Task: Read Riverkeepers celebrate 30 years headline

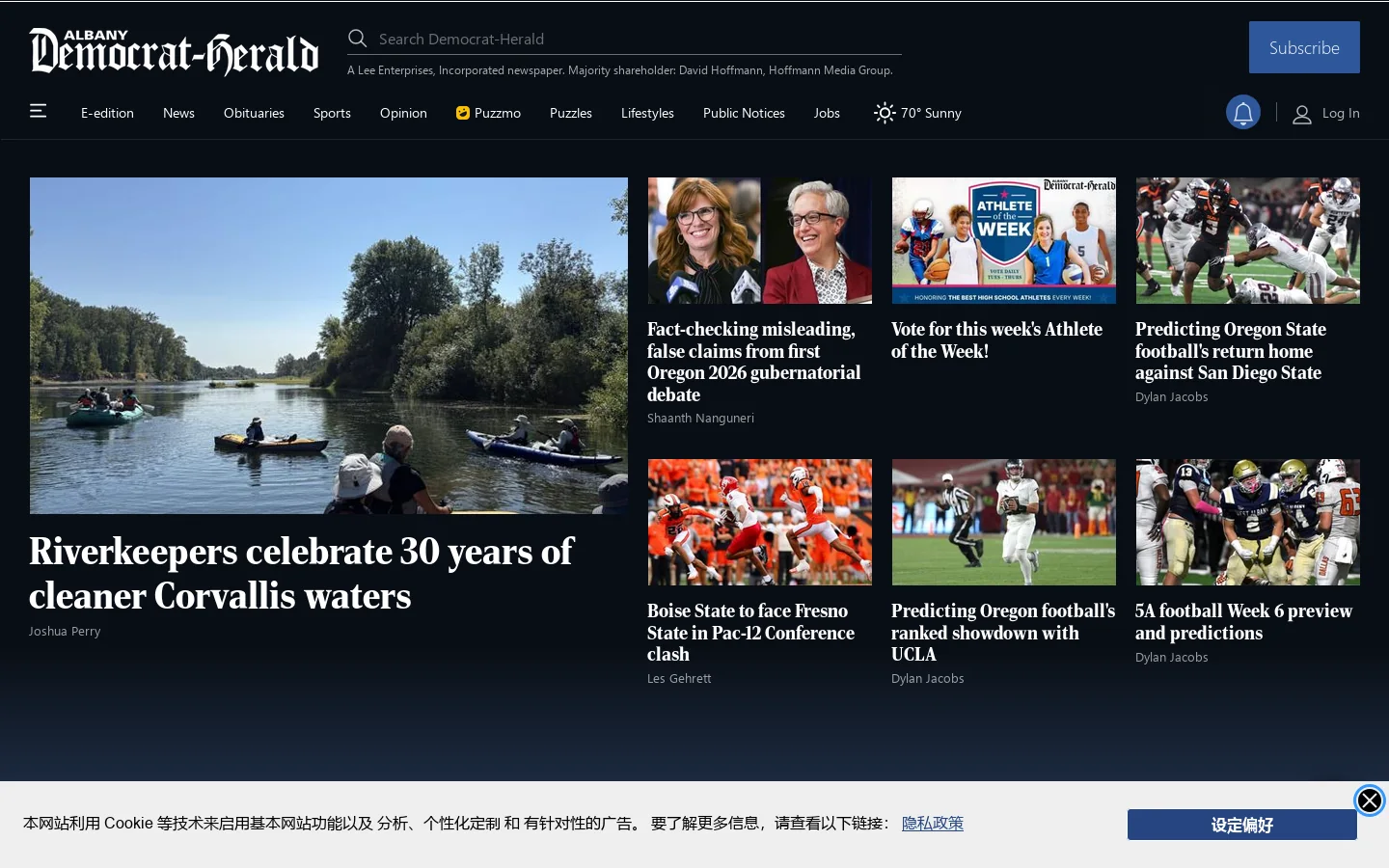Action: 301,574
